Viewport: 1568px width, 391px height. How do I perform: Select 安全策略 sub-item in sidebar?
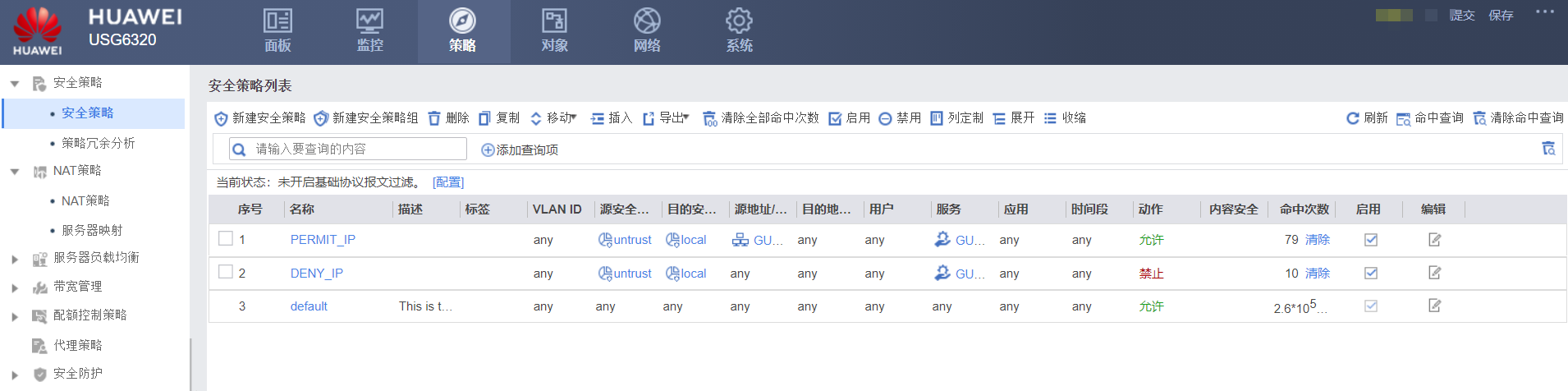click(x=87, y=113)
